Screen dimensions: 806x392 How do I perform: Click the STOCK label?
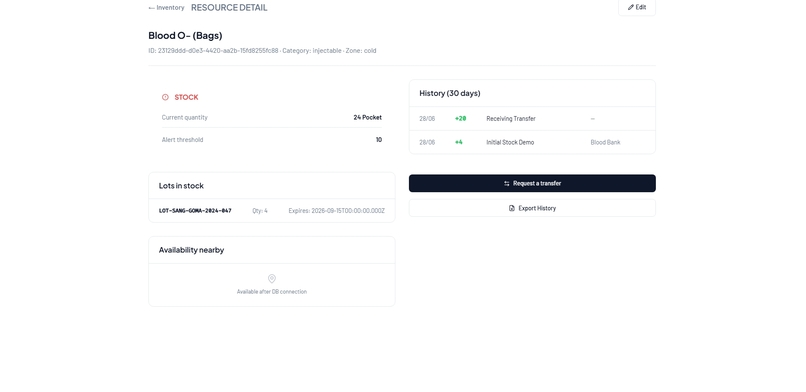[x=186, y=97]
